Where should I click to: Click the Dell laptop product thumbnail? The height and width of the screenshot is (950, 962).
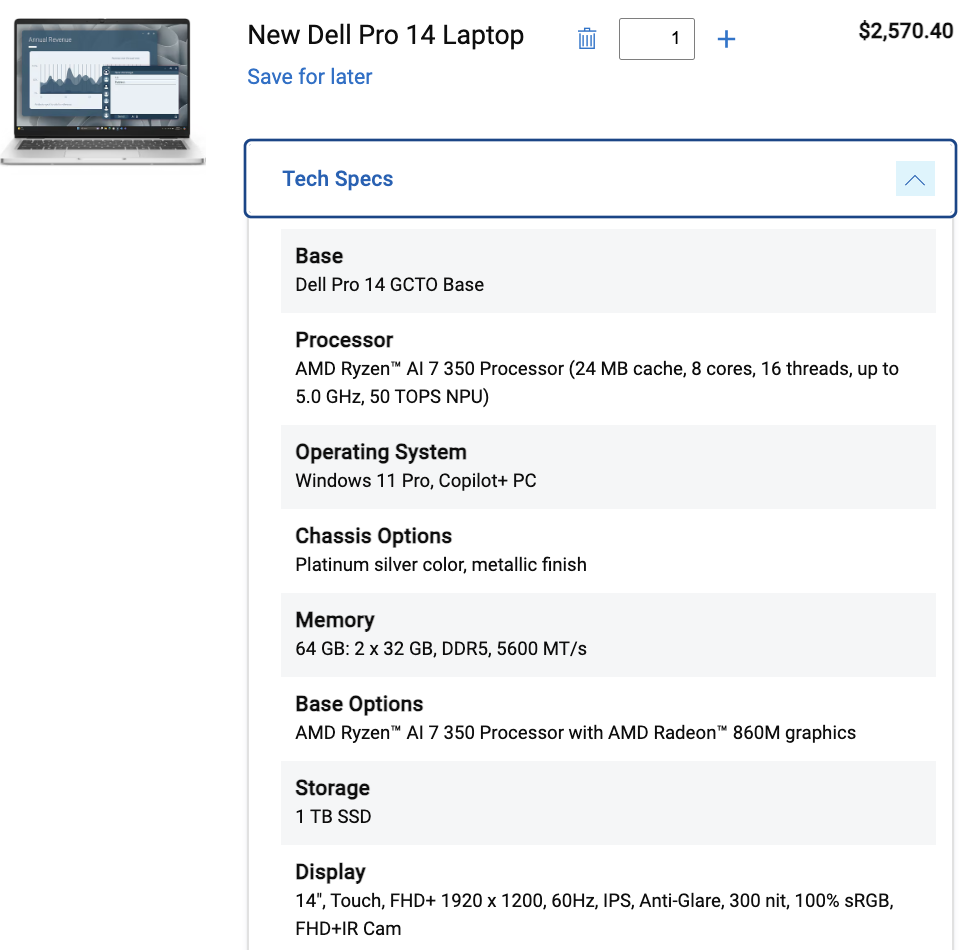point(103,91)
